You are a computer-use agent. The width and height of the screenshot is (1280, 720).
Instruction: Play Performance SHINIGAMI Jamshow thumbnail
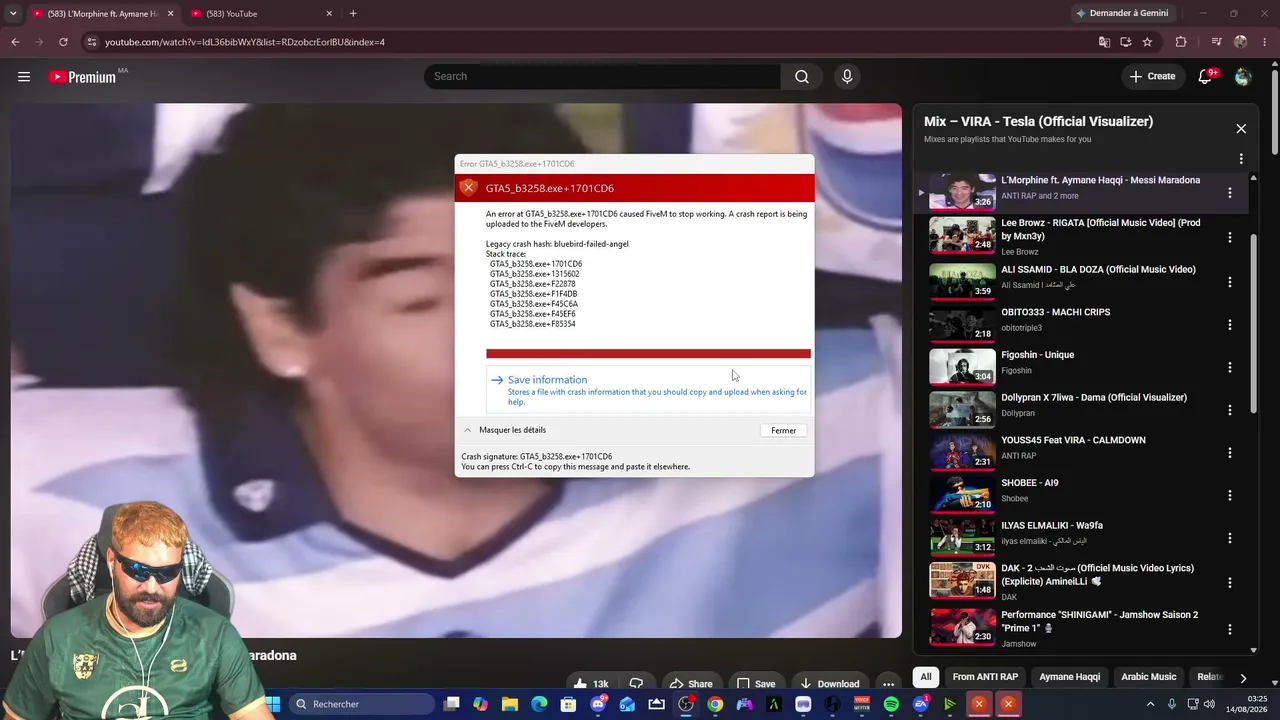pyautogui.click(x=962, y=627)
